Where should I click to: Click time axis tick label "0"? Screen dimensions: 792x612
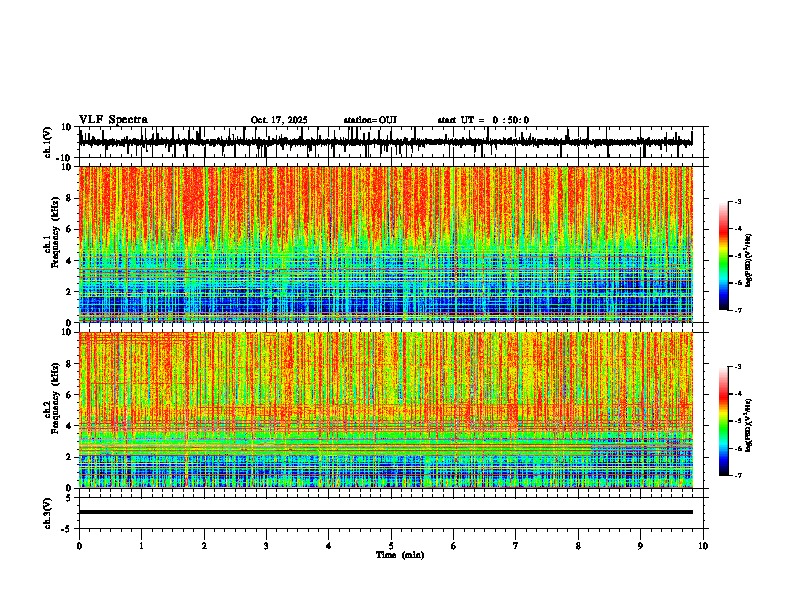79,546
